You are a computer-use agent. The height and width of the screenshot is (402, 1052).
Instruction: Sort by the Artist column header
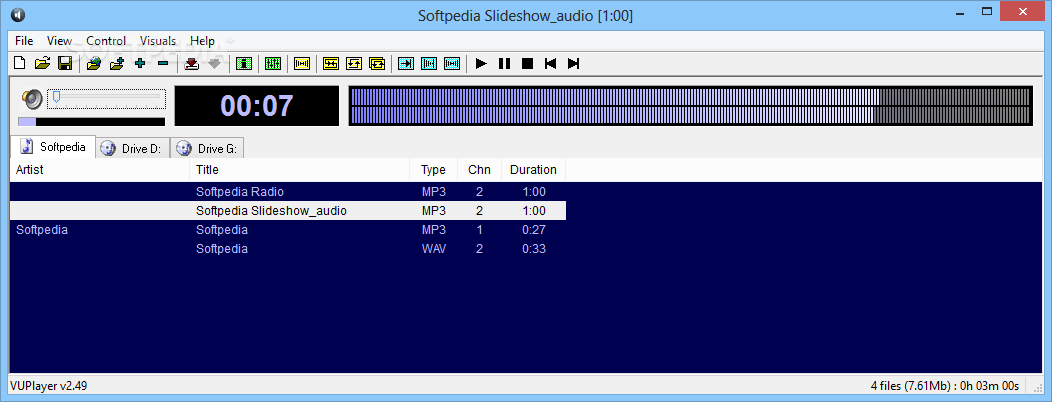(100, 170)
